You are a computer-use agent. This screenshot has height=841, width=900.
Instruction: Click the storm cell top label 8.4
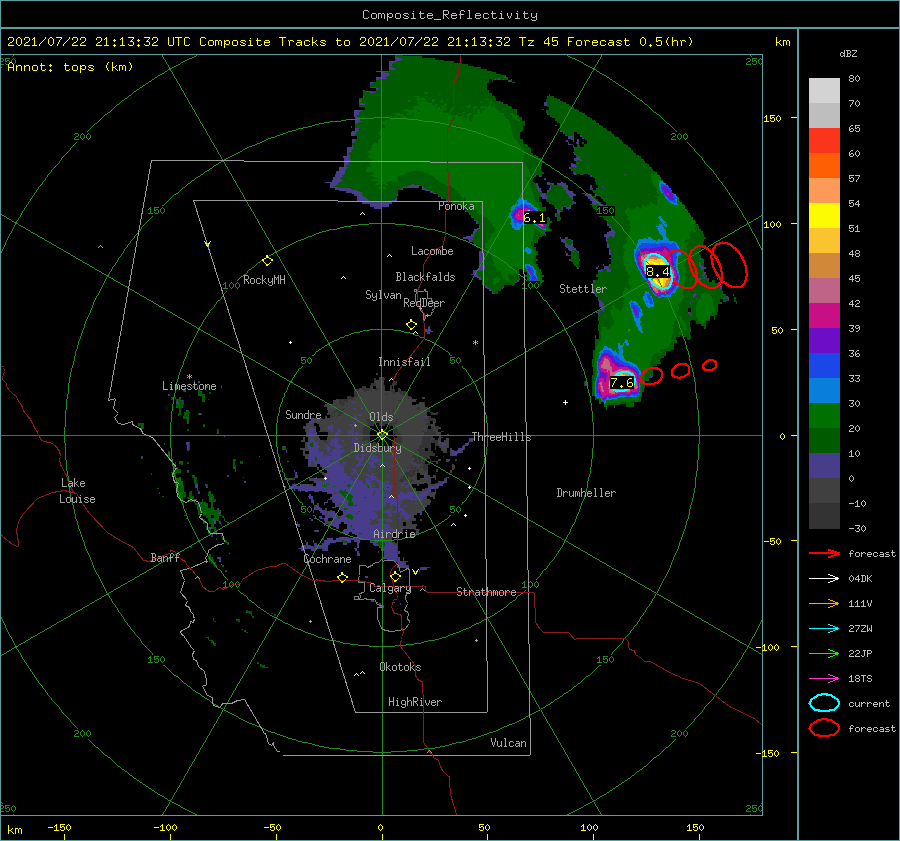click(x=657, y=272)
